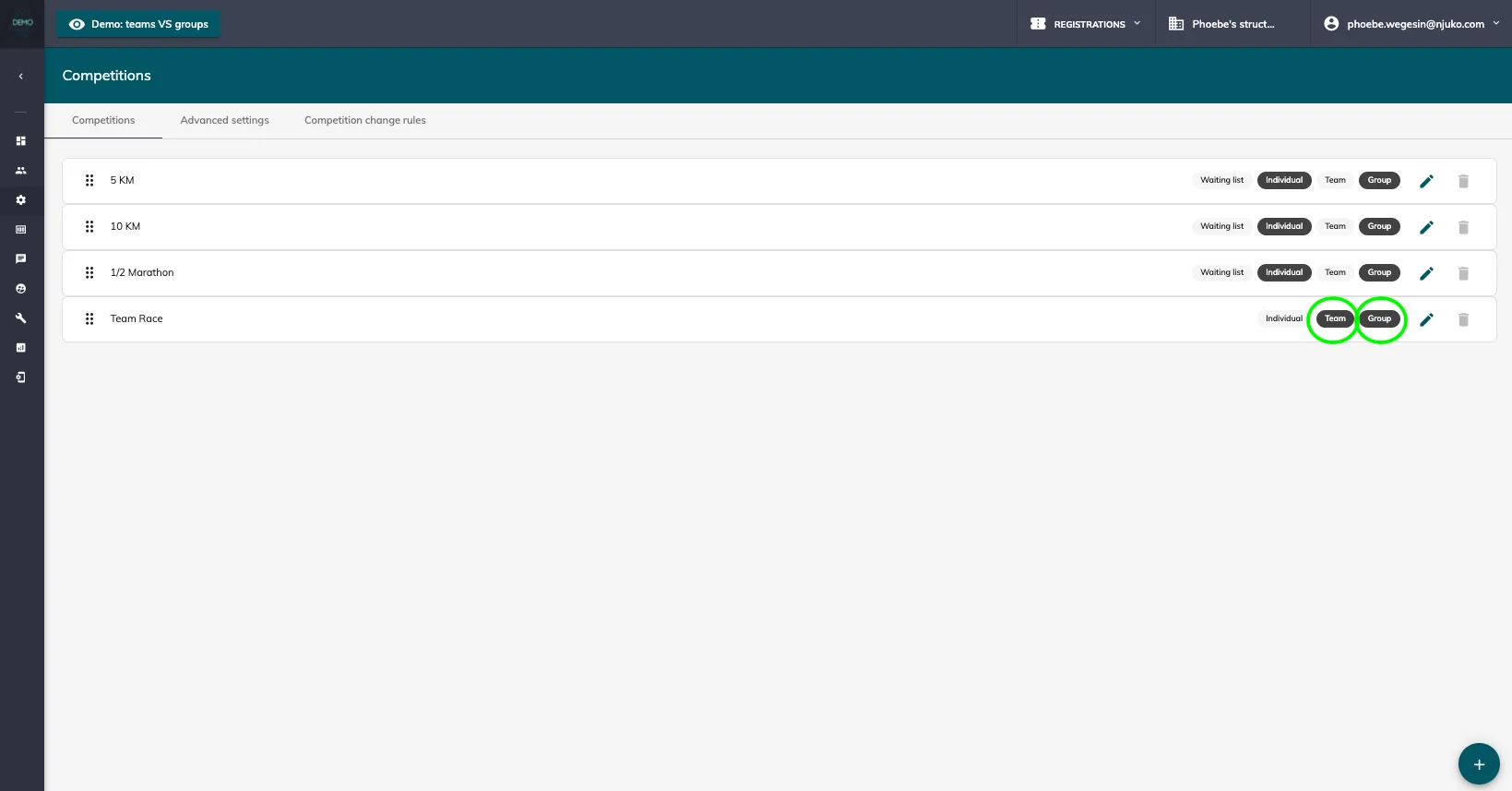
Task: Edit the Team Race competition
Action: 1426,319
